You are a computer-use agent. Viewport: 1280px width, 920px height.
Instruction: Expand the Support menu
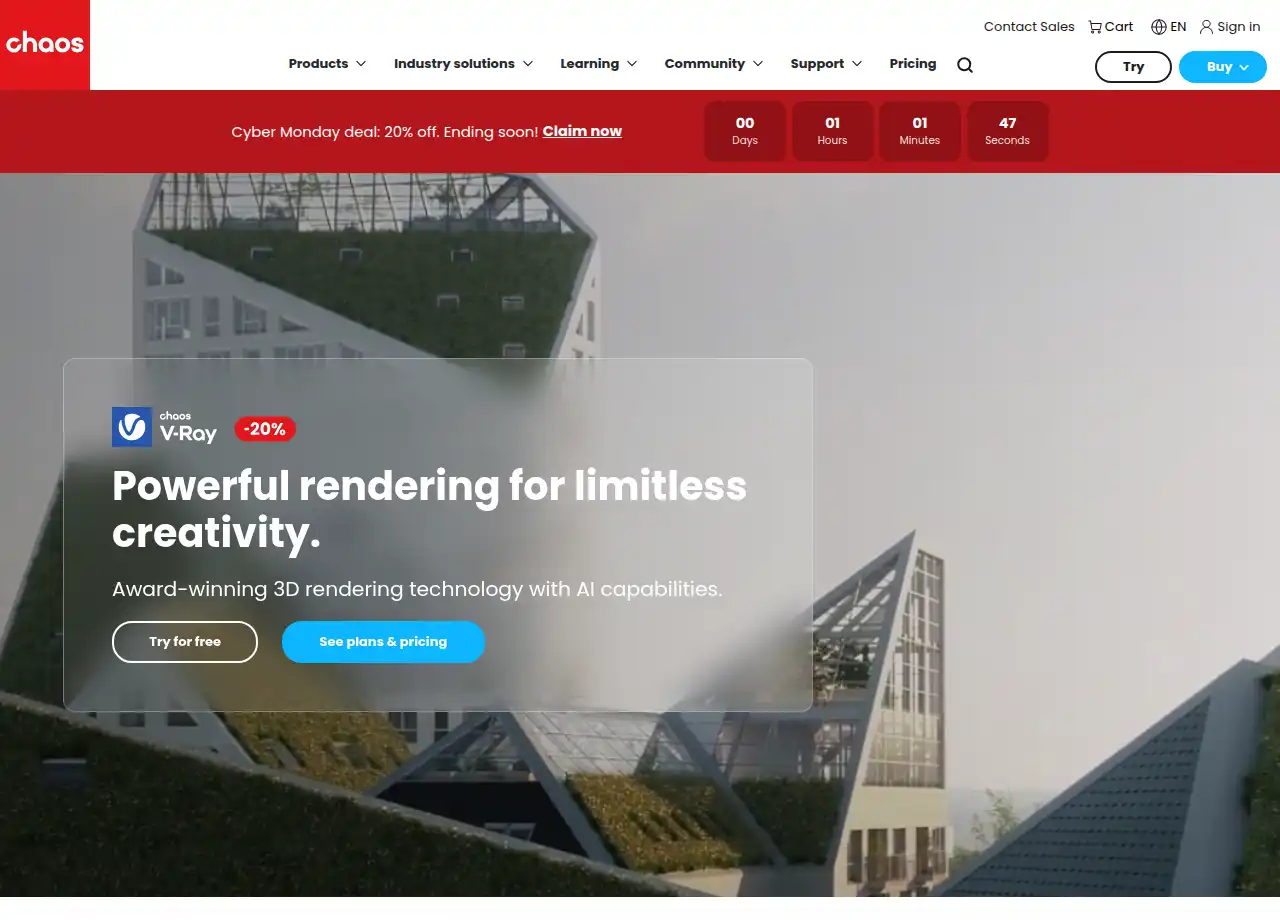[826, 64]
